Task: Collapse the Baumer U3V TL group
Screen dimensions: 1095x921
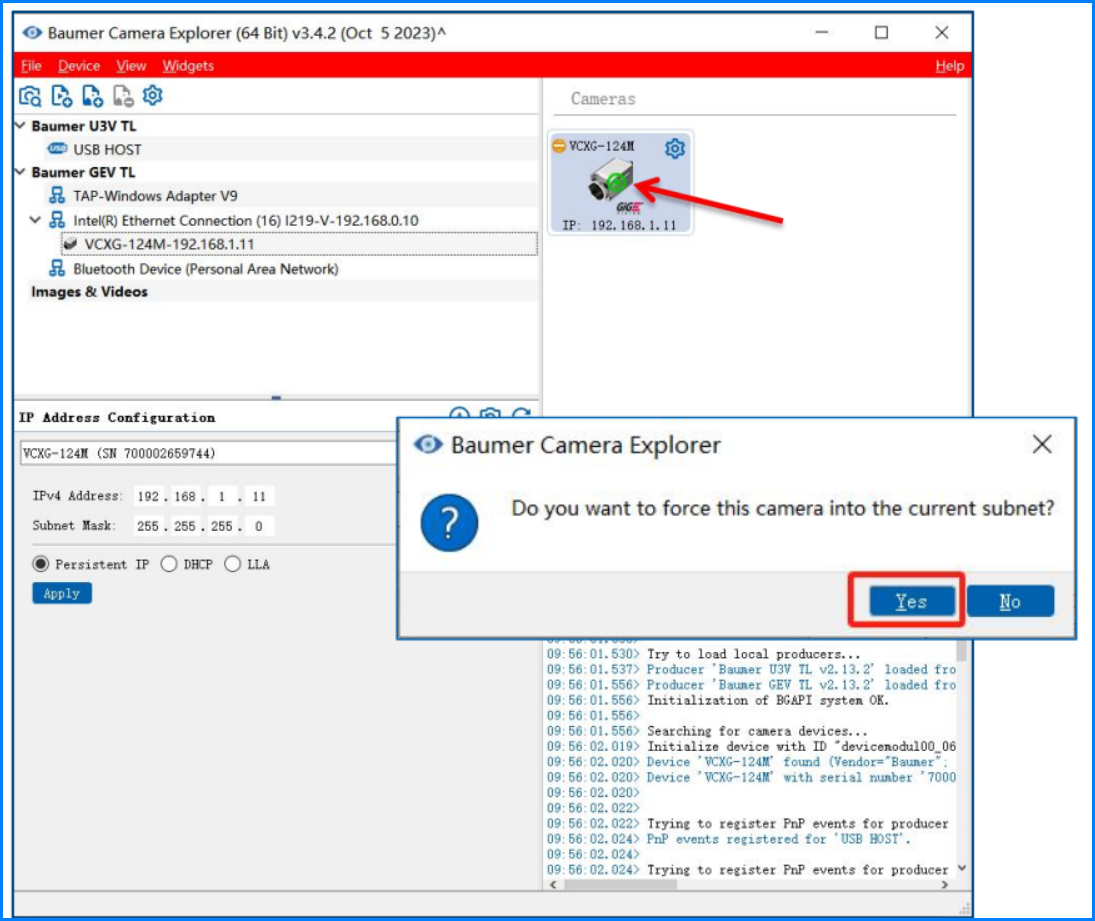Action: 20,126
